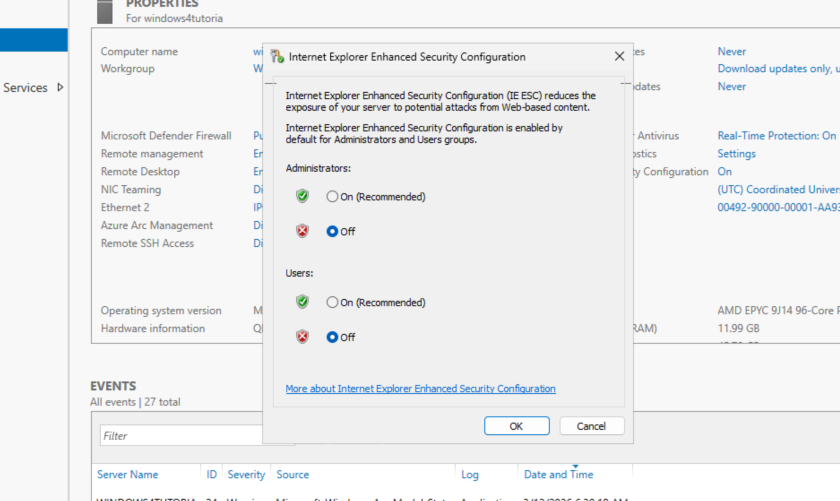840x501 pixels.
Task: Open the Services item in left pane
Action: [x=26, y=88]
